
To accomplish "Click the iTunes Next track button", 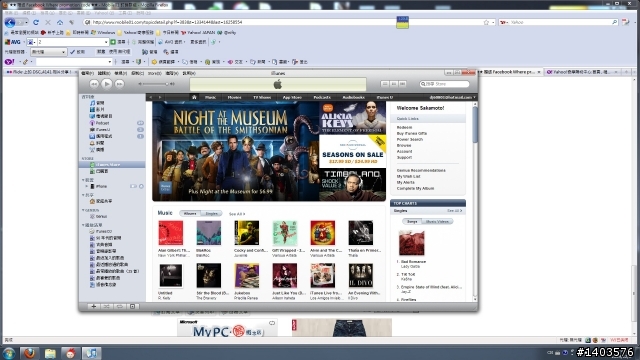I will pyautogui.click(x=119, y=84).
